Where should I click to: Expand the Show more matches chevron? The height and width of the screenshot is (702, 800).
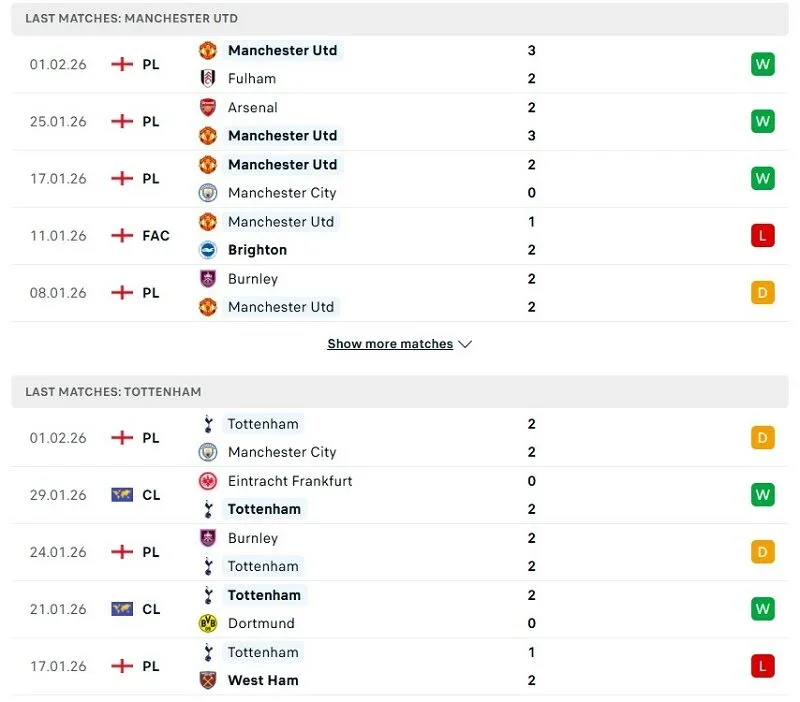coord(464,344)
